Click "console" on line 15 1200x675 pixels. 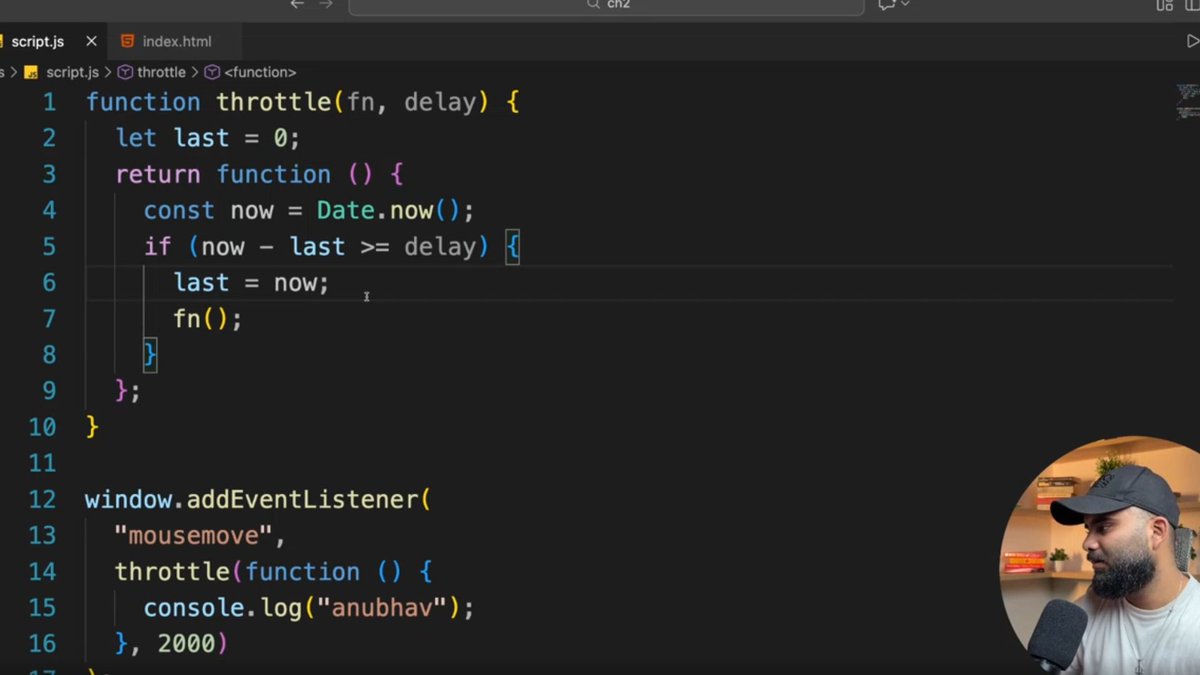coord(194,607)
